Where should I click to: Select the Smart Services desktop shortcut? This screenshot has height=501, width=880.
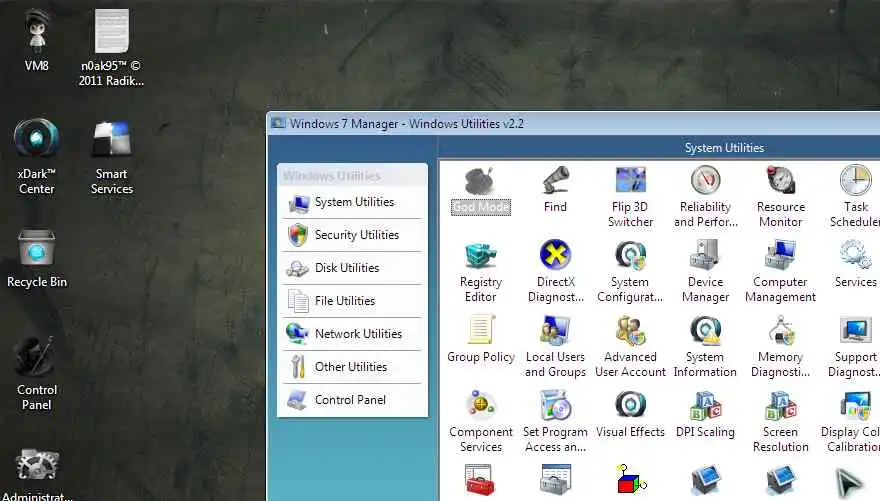[x=112, y=158]
